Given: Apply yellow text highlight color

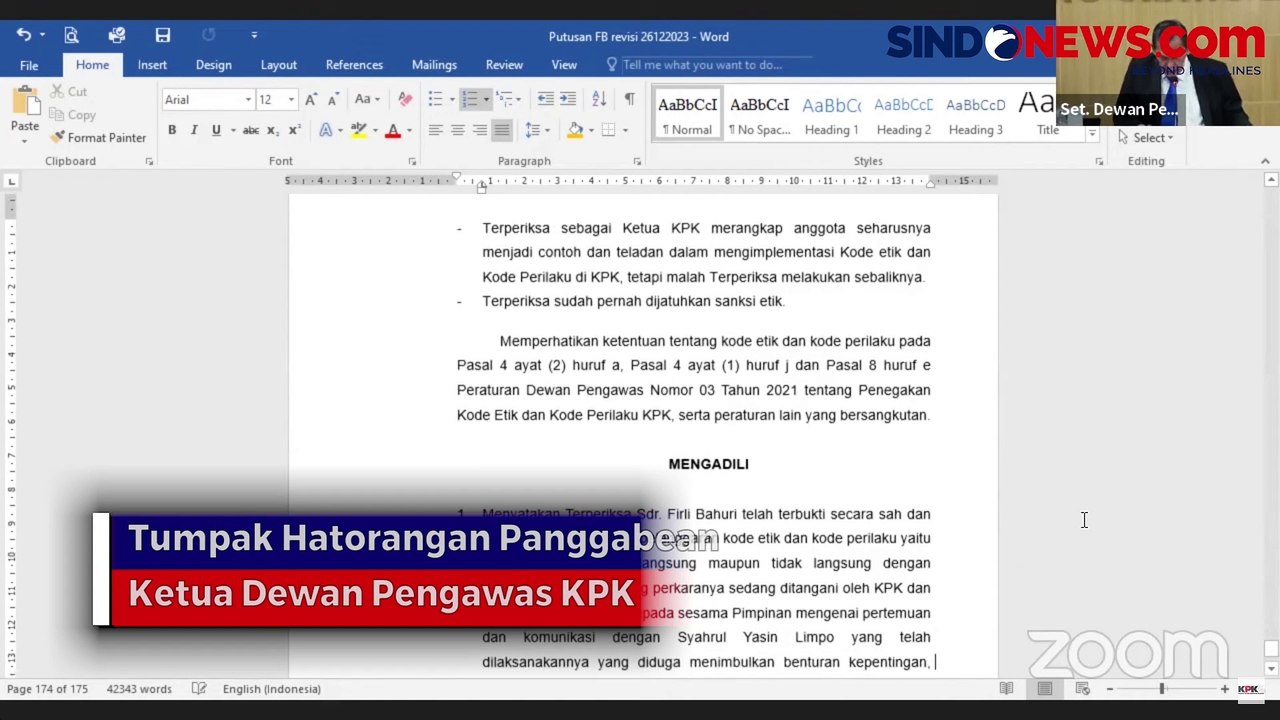Looking at the screenshot, I should (358, 130).
